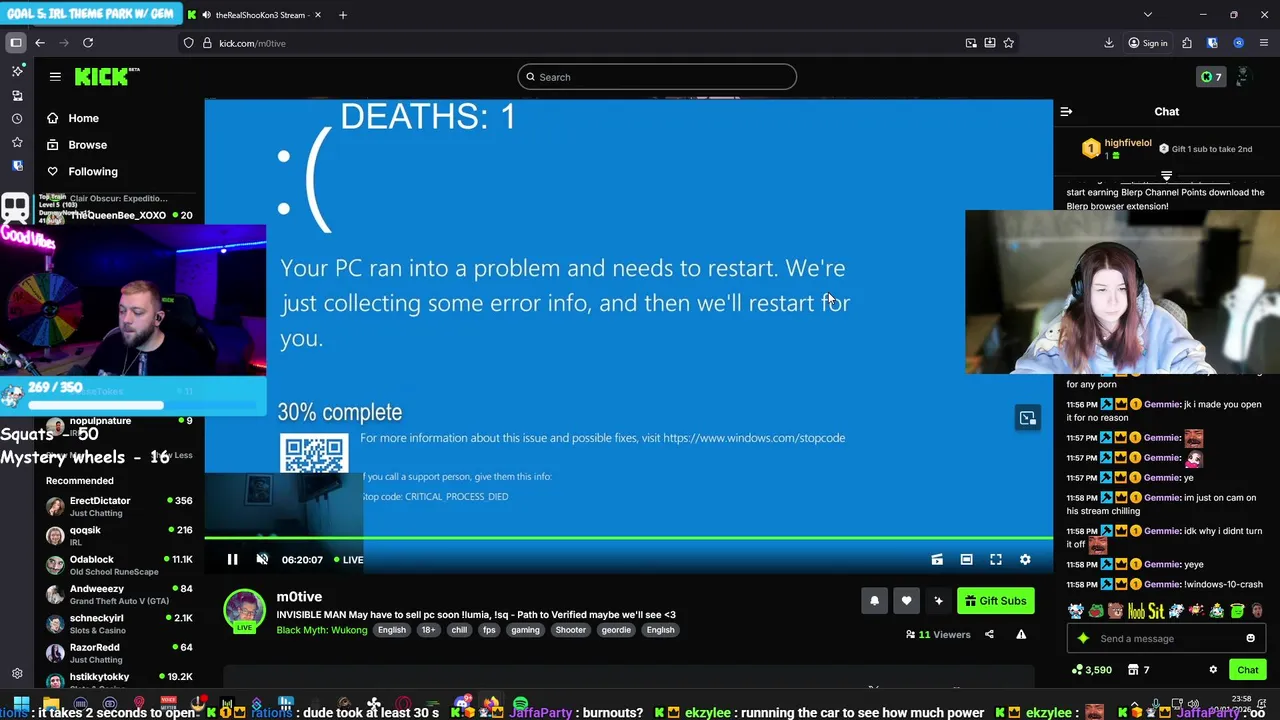Open the Kick hamburger menu
Screen dimensions: 1280x720
coord(55,77)
